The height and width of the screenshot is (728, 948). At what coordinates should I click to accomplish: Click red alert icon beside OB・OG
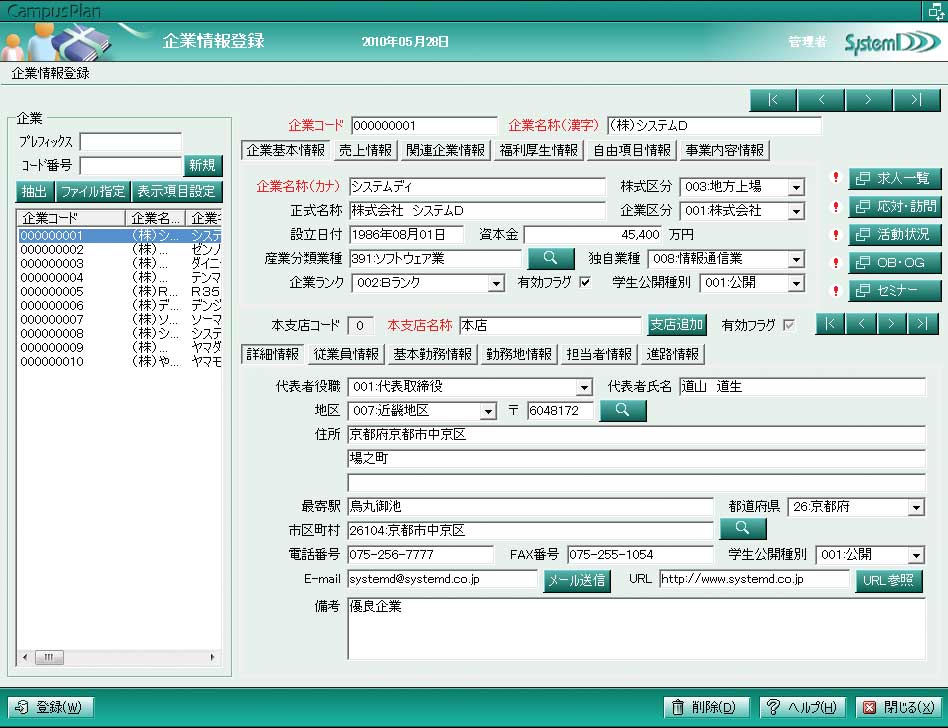click(x=836, y=262)
